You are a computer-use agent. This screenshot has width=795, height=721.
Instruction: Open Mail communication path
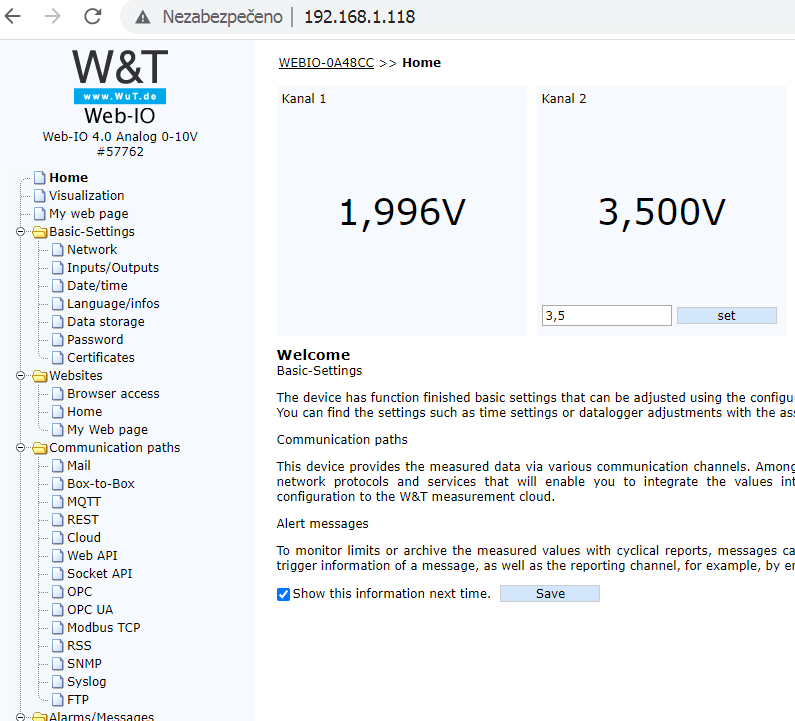tap(79, 465)
